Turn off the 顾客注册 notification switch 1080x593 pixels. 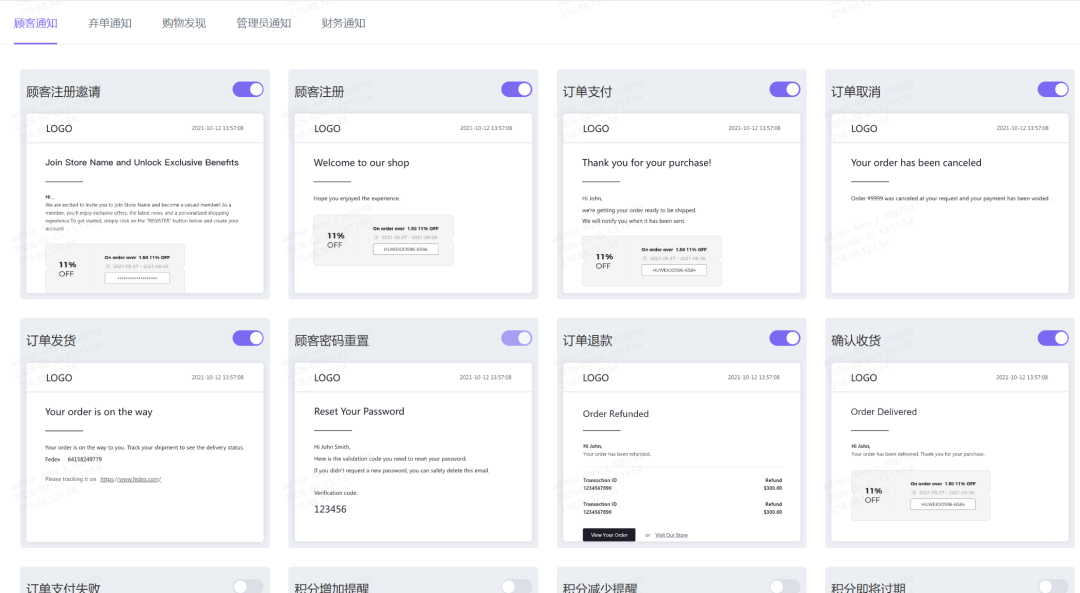point(516,89)
